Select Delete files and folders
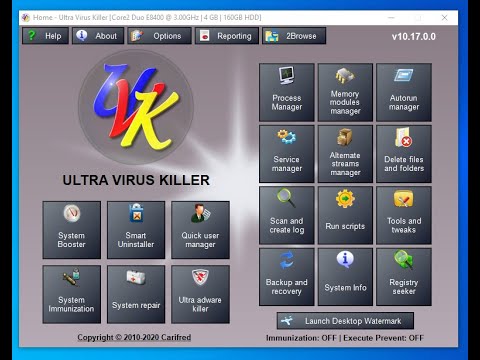Screen dimensions: 480x360 (404, 154)
